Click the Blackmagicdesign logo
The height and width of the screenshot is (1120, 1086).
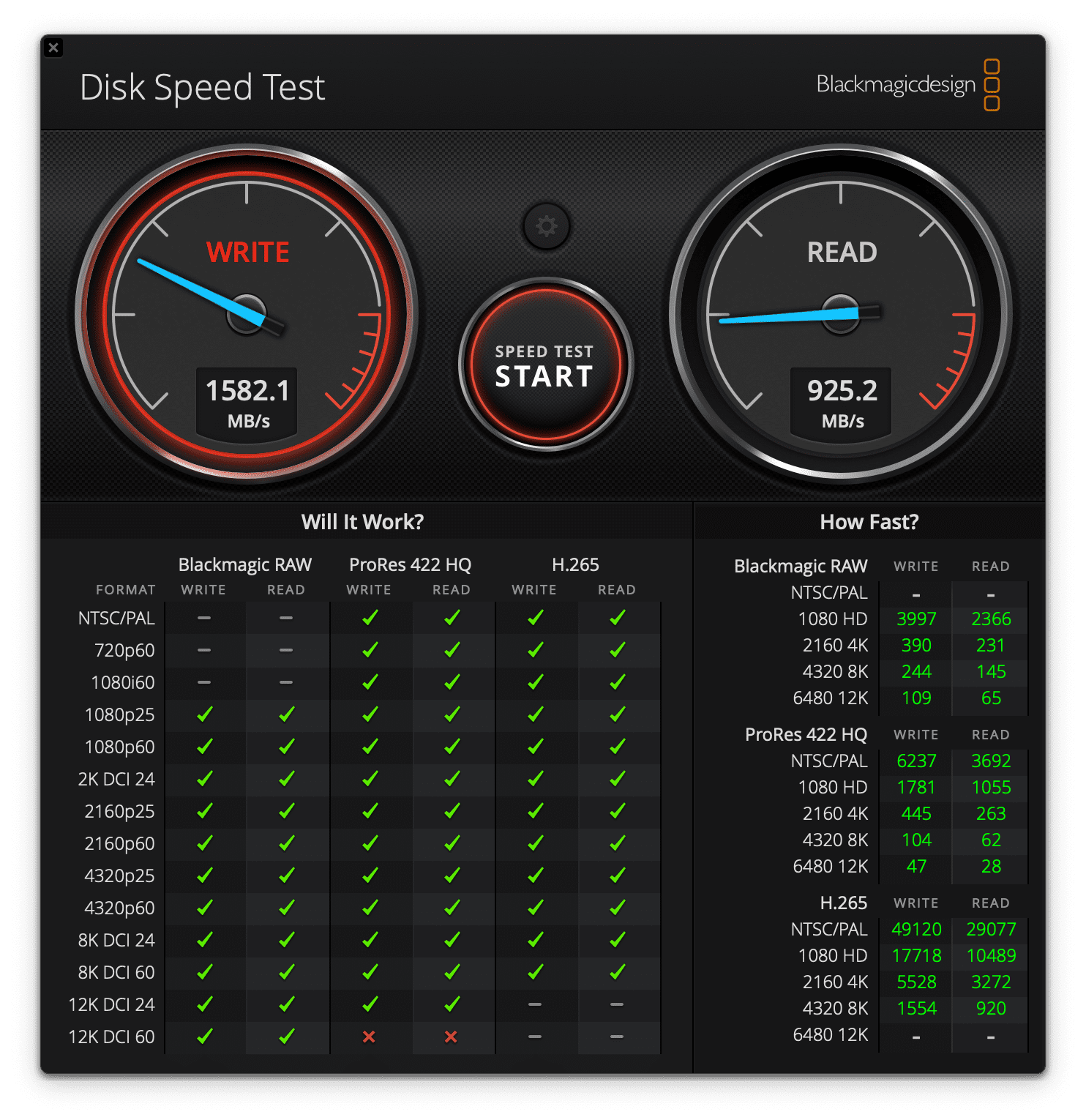(x=908, y=85)
